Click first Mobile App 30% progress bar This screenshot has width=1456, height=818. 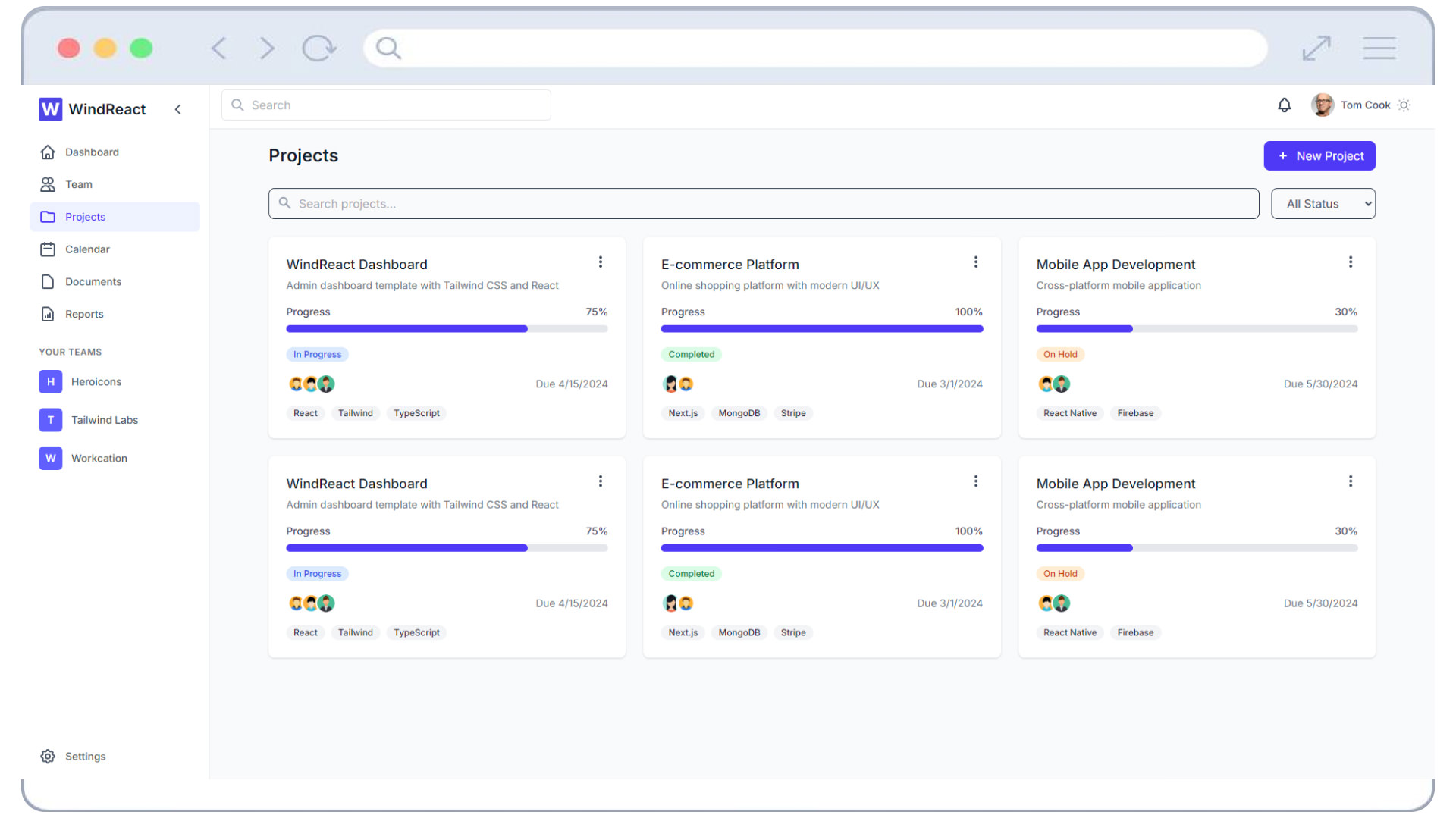(x=1197, y=329)
